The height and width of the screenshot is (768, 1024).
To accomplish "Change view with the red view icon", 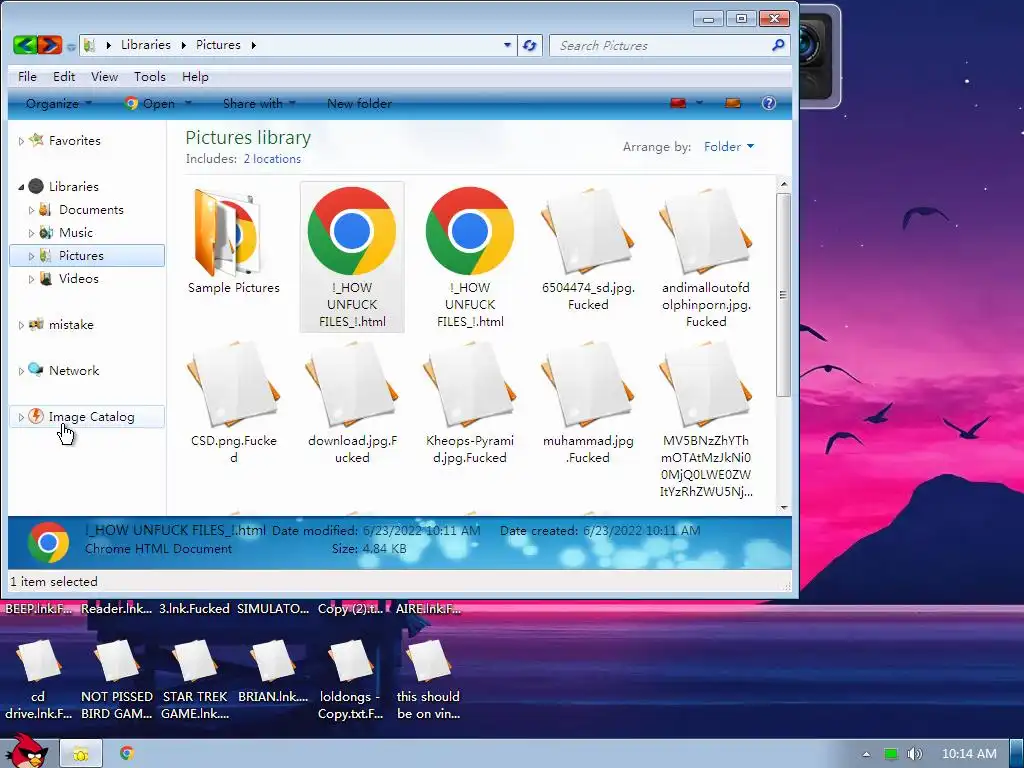I will (678, 103).
